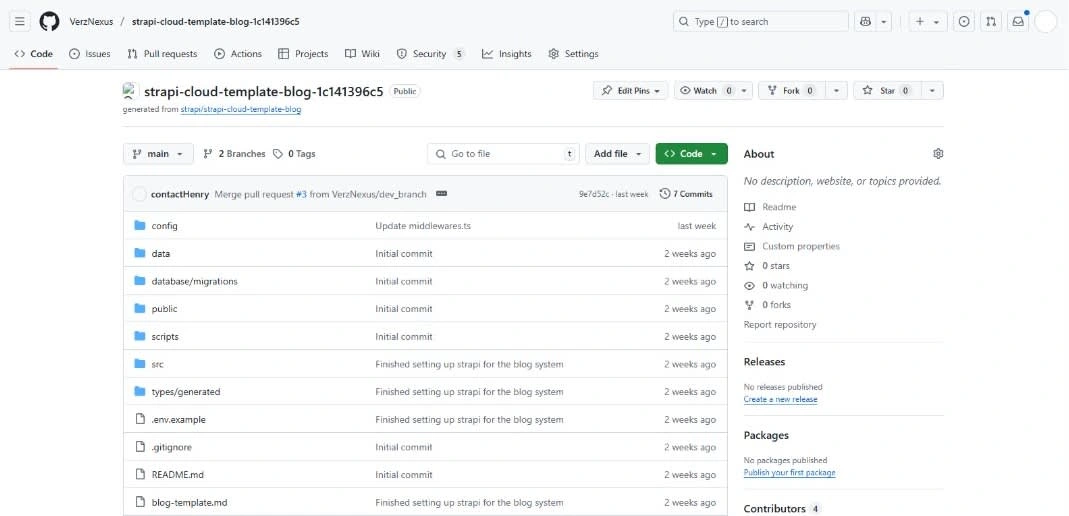The height and width of the screenshot is (516, 1069).
Task: Open the types/generated folder
Action: point(186,392)
